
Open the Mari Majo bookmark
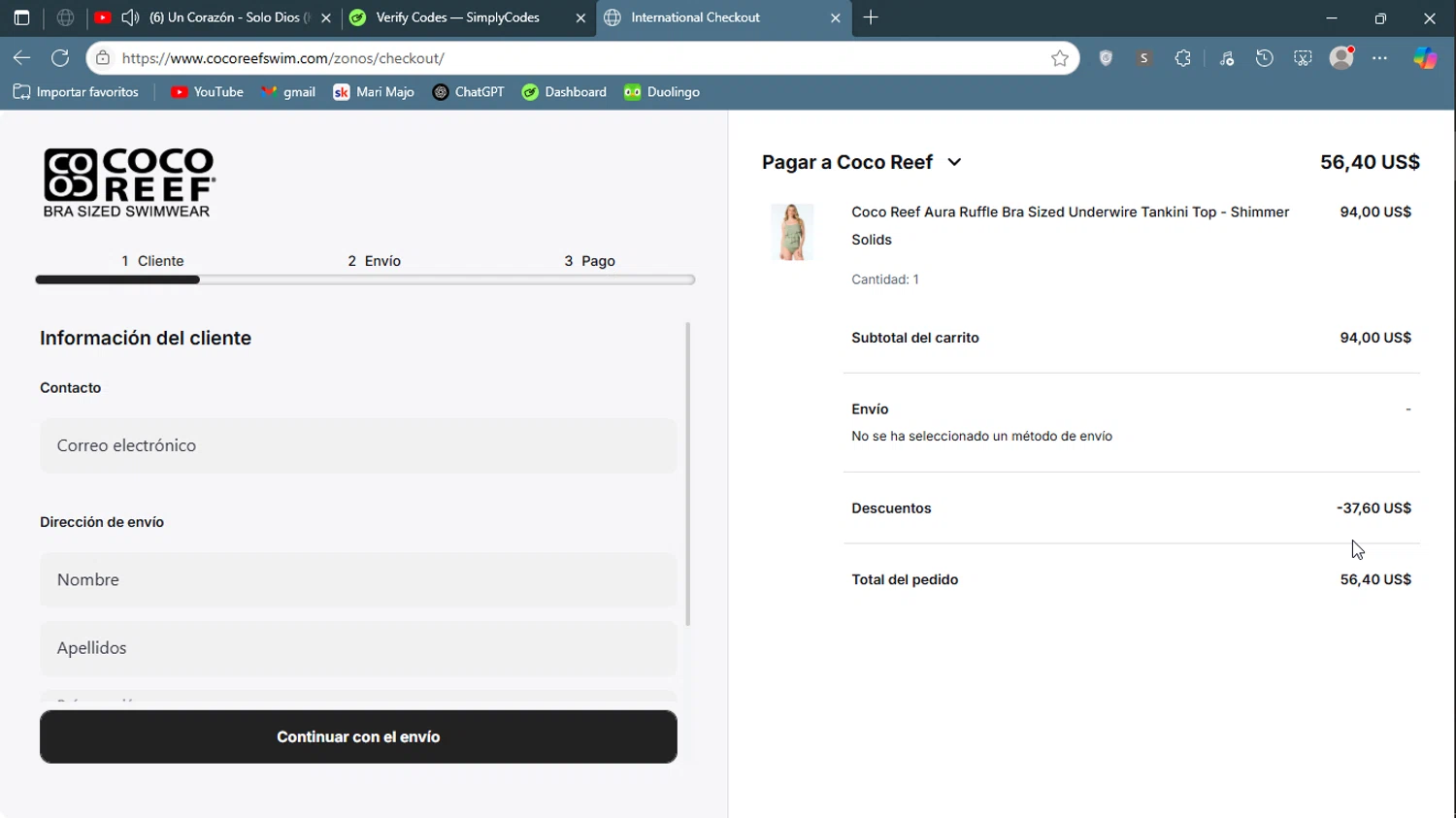[374, 92]
